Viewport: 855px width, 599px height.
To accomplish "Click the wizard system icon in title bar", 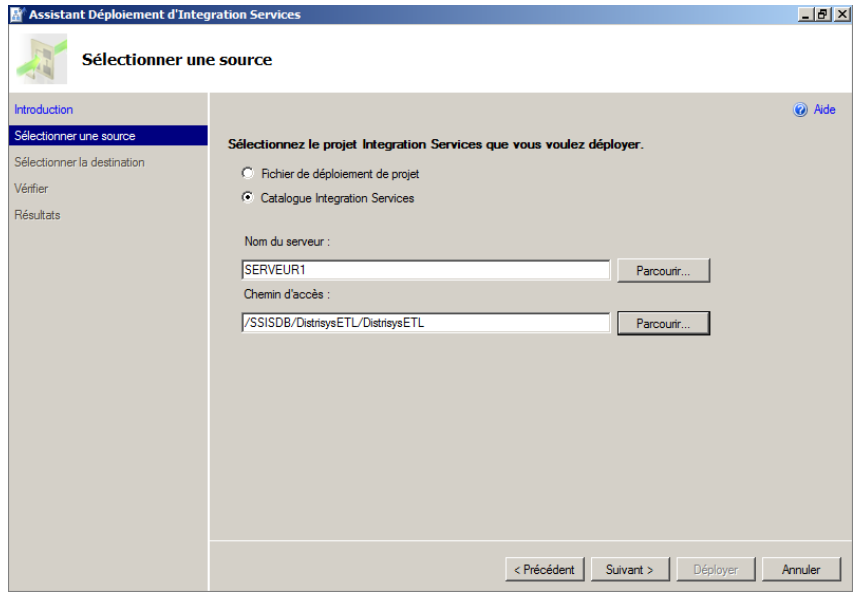I will pos(15,14).
